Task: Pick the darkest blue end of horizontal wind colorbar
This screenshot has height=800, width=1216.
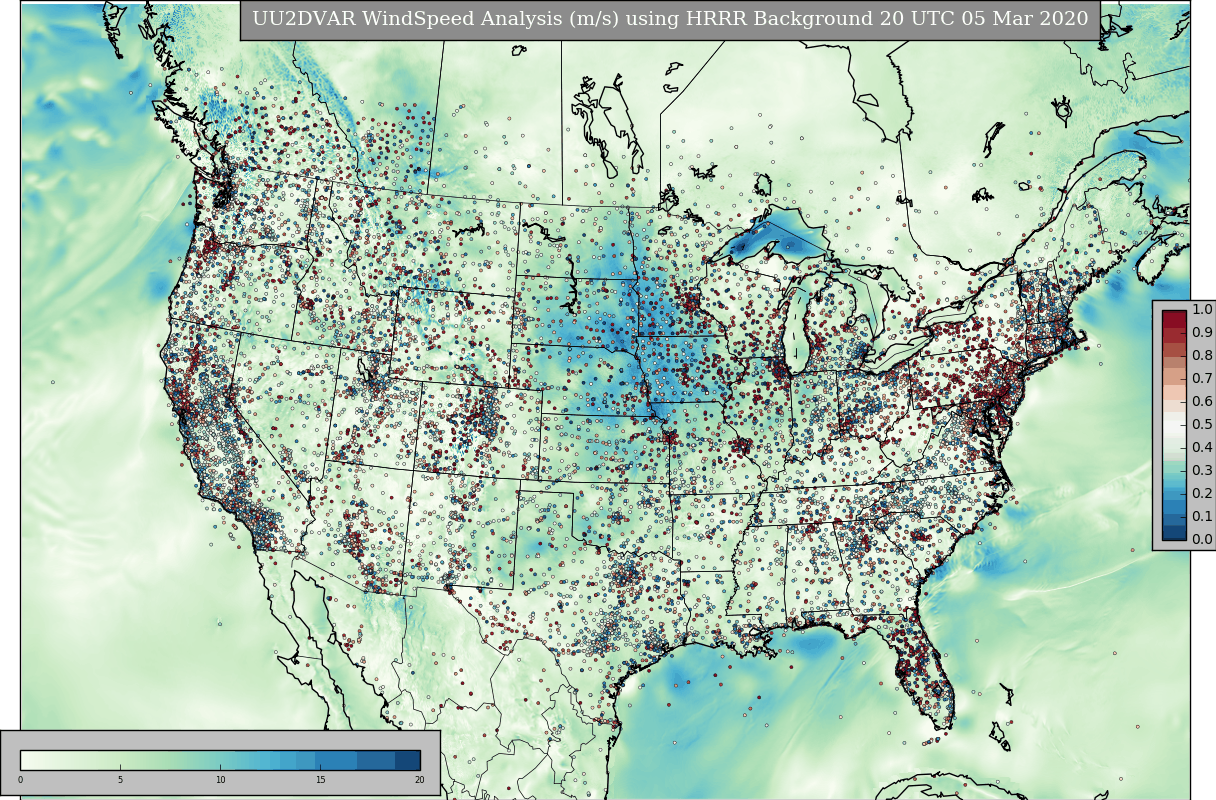Action: (407, 760)
